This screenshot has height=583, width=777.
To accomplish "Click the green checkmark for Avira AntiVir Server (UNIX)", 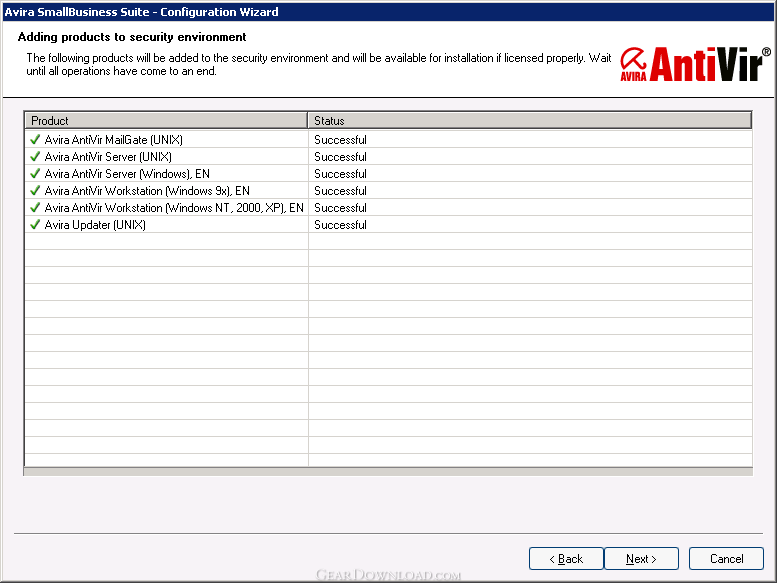I will click(x=35, y=157).
